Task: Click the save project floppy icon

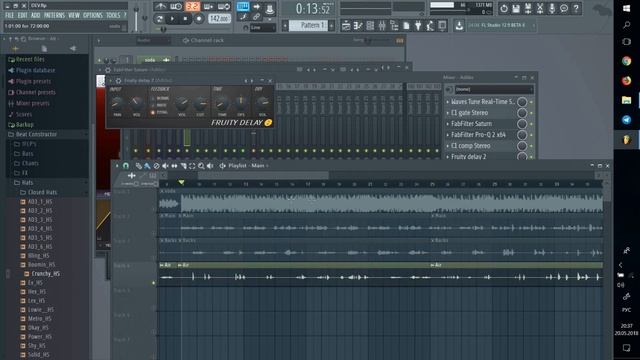Action: tap(516, 8)
